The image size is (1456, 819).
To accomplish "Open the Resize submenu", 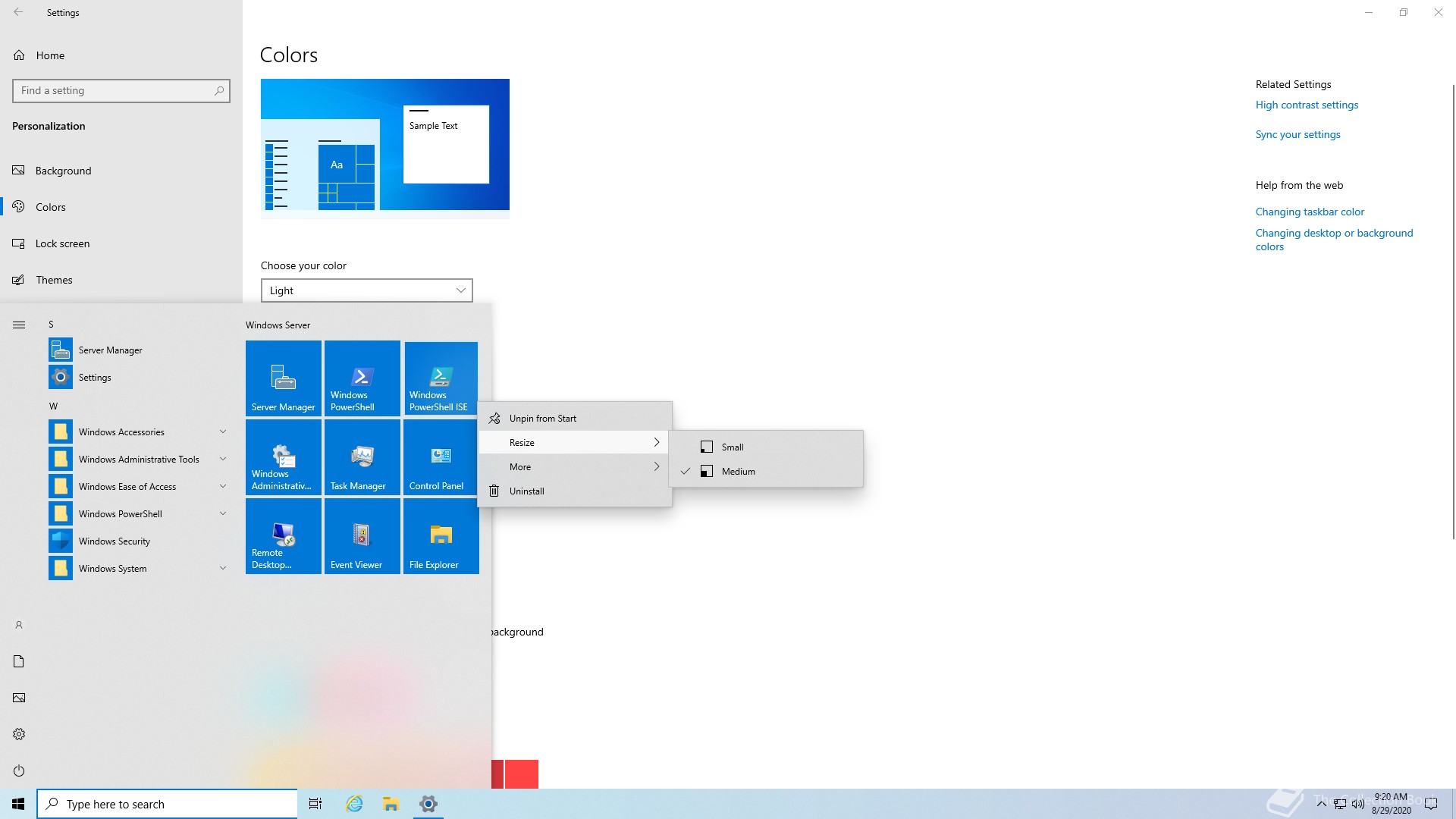I will click(x=574, y=442).
